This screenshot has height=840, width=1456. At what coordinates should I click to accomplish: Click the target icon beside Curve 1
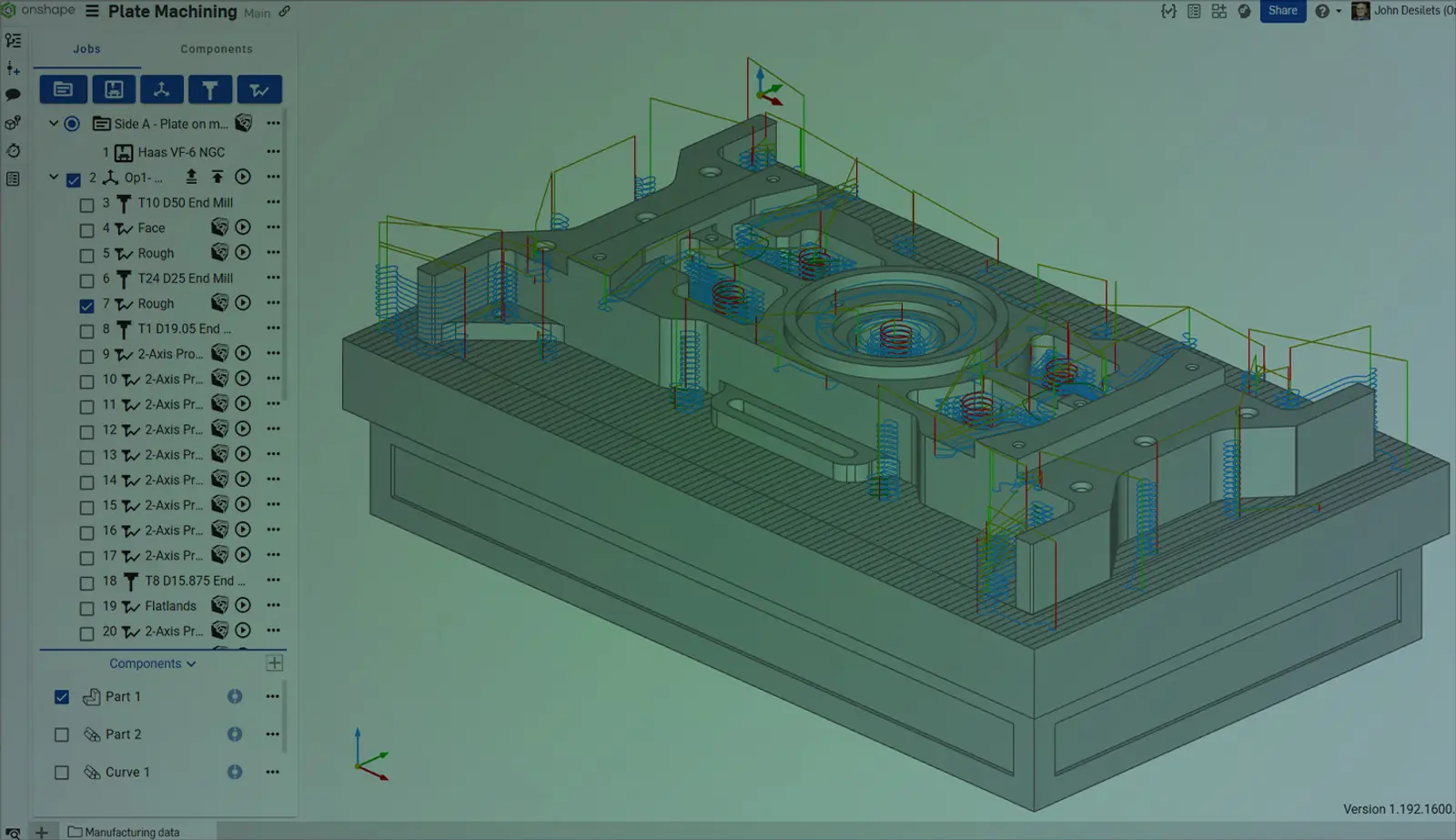pyautogui.click(x=235, y=772)
